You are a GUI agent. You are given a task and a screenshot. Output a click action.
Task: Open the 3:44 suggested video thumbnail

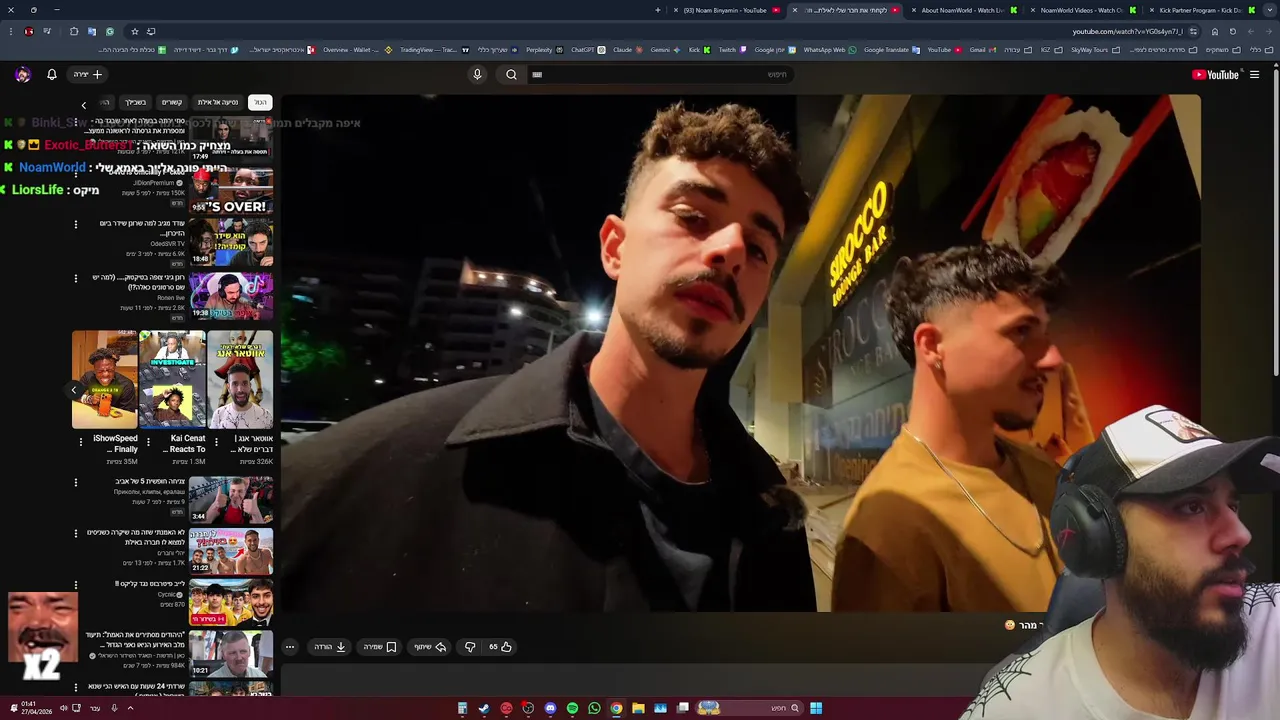point(231,500)
